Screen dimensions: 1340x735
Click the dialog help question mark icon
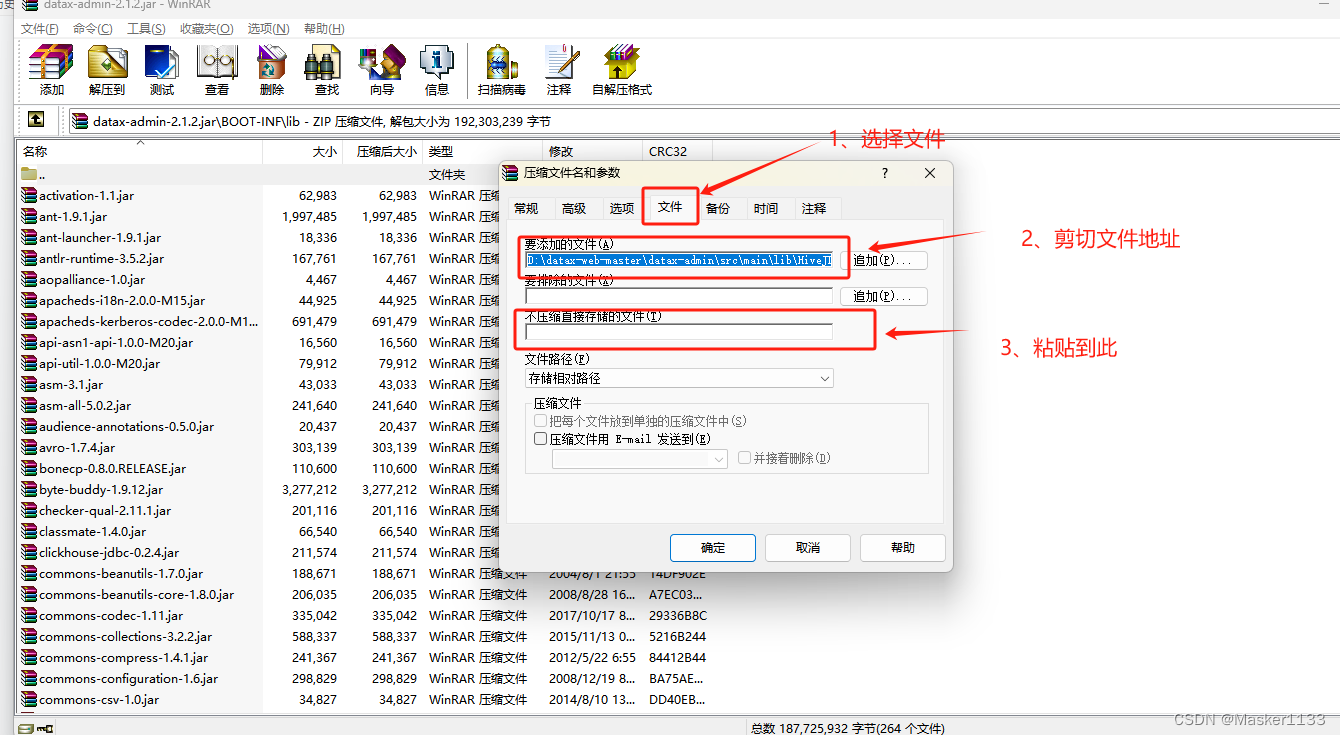[885, 173]
